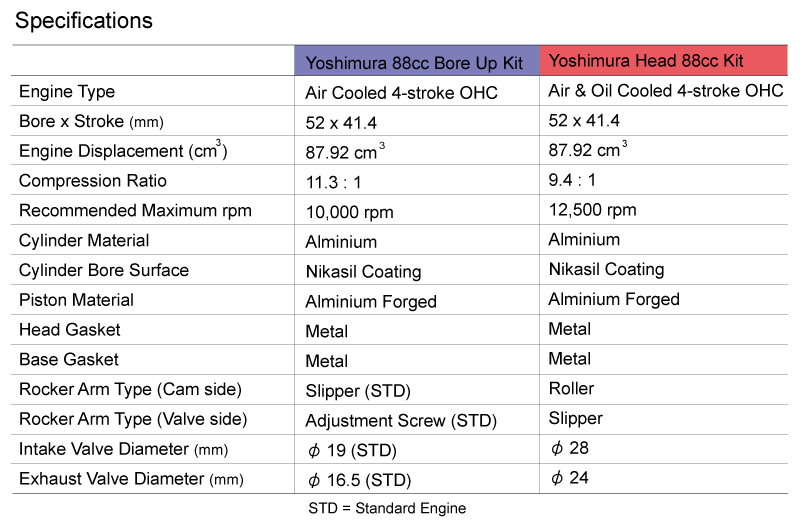The height and width of the screenshot is (524, 800).
Task: Click the Compression Ratio row label
Action: pos(93,181)
